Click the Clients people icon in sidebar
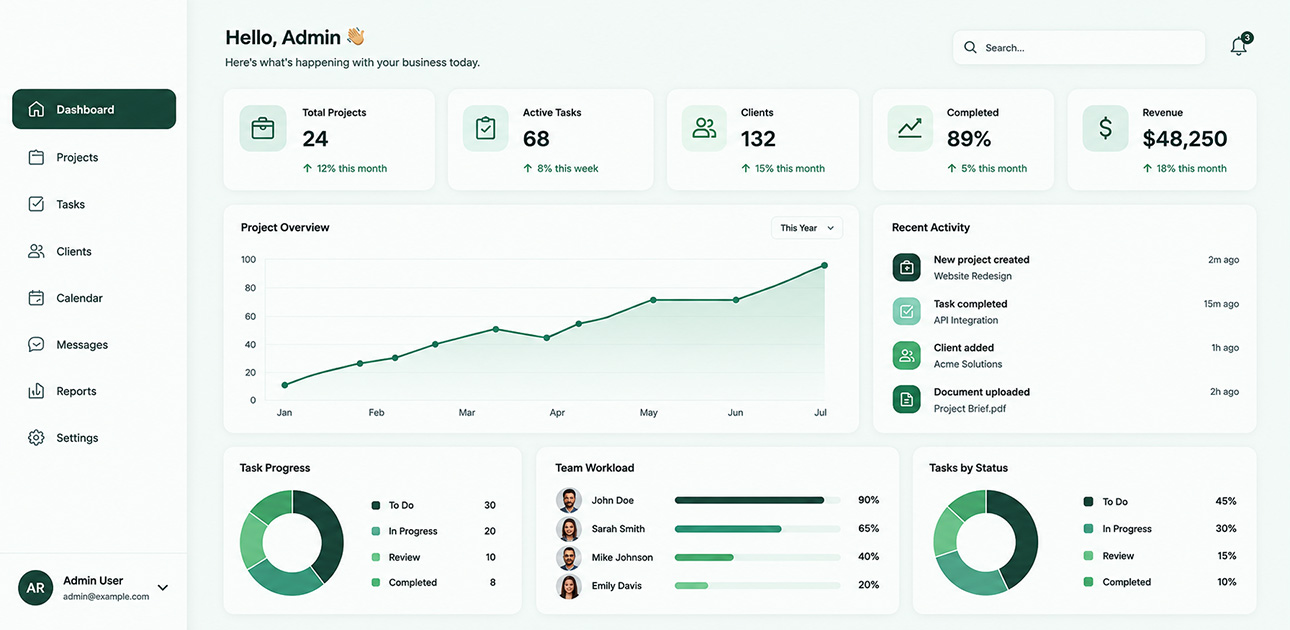Image resolution: width=1290 pixels, height=630 pixels. [36, 251]
